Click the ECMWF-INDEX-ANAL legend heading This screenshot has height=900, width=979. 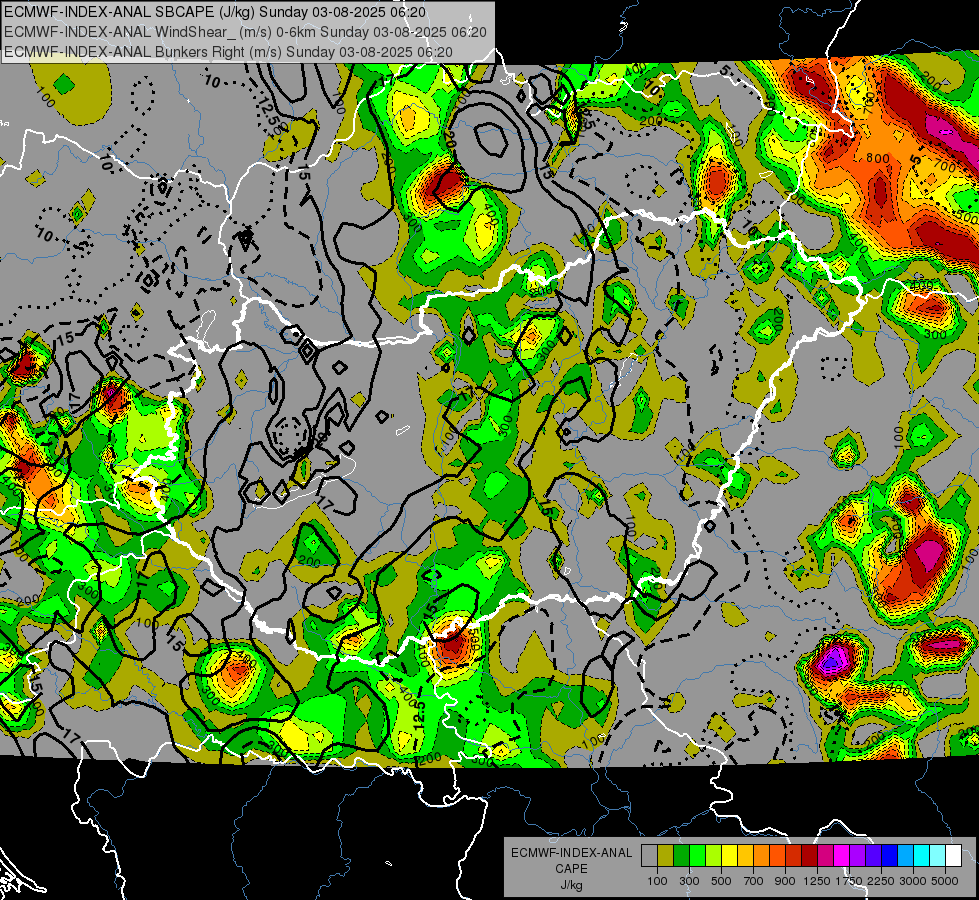tap(571, 853)
